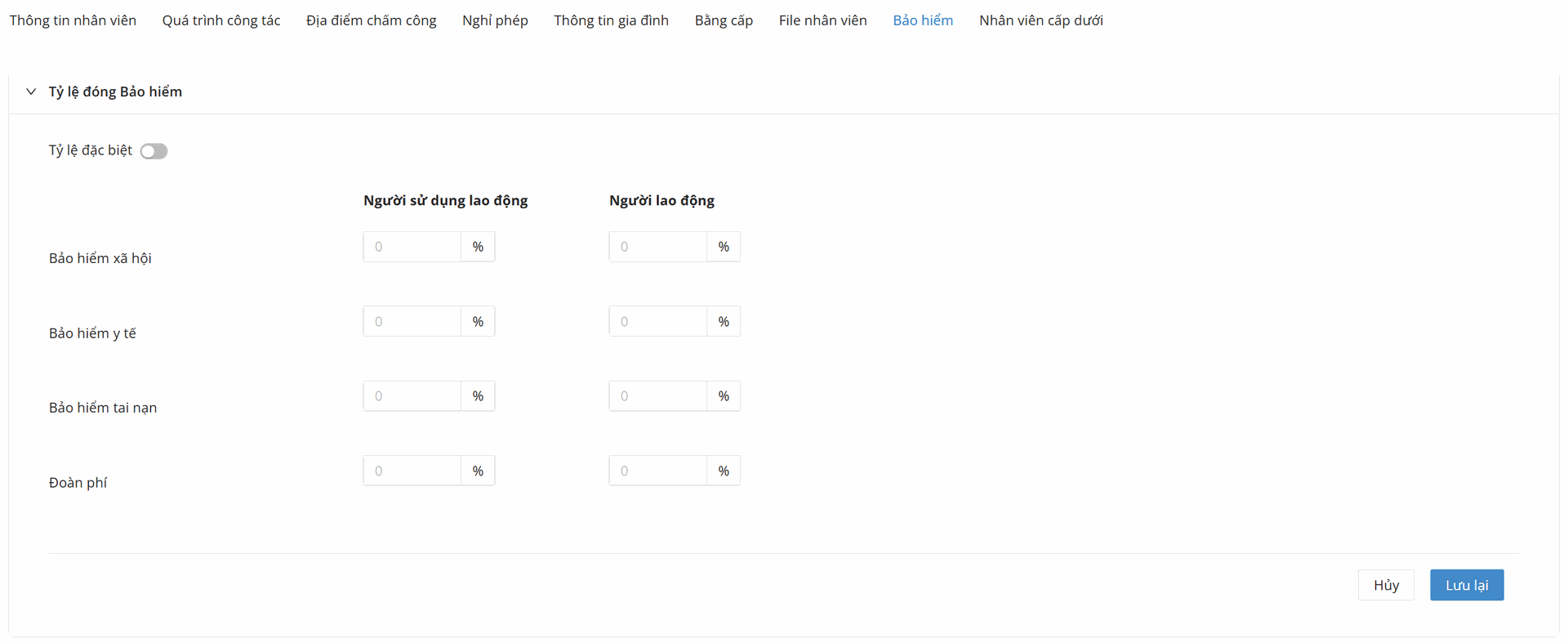Go to Địa điểm chấm công tab

click(371, 20)
